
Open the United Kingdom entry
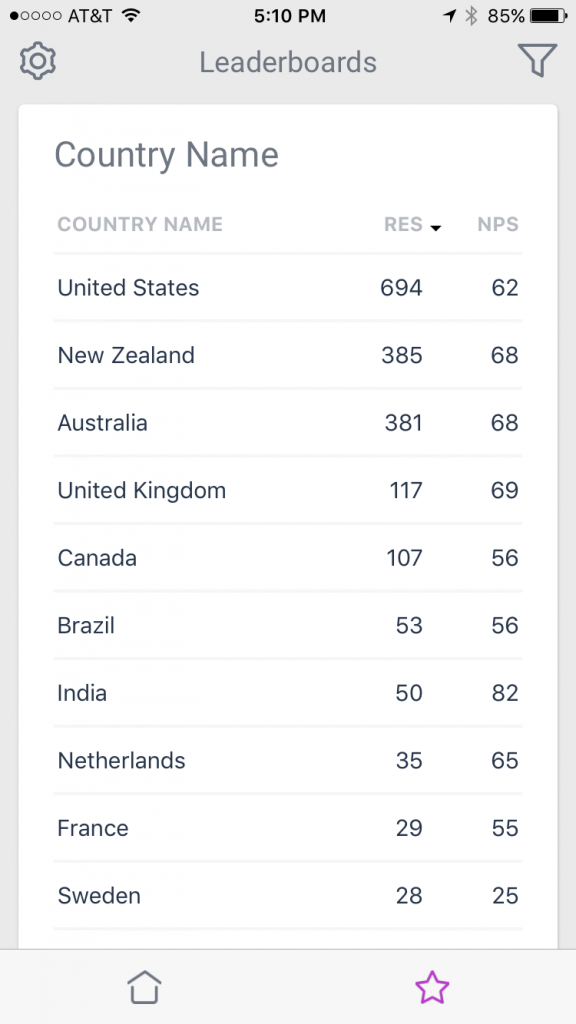pyautogui.click(x=288, y=490)
